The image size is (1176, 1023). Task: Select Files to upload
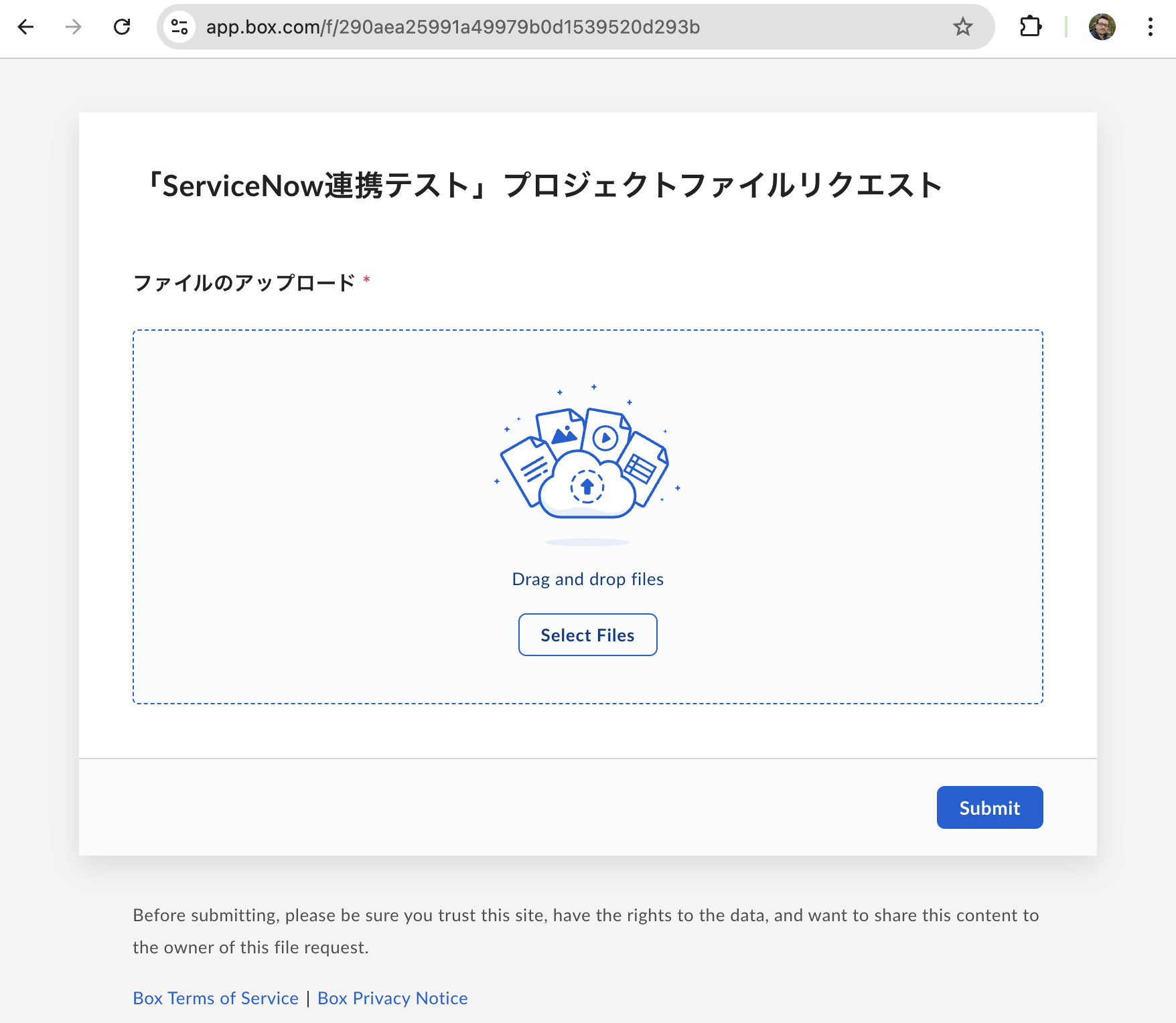[x=587, y=635]
